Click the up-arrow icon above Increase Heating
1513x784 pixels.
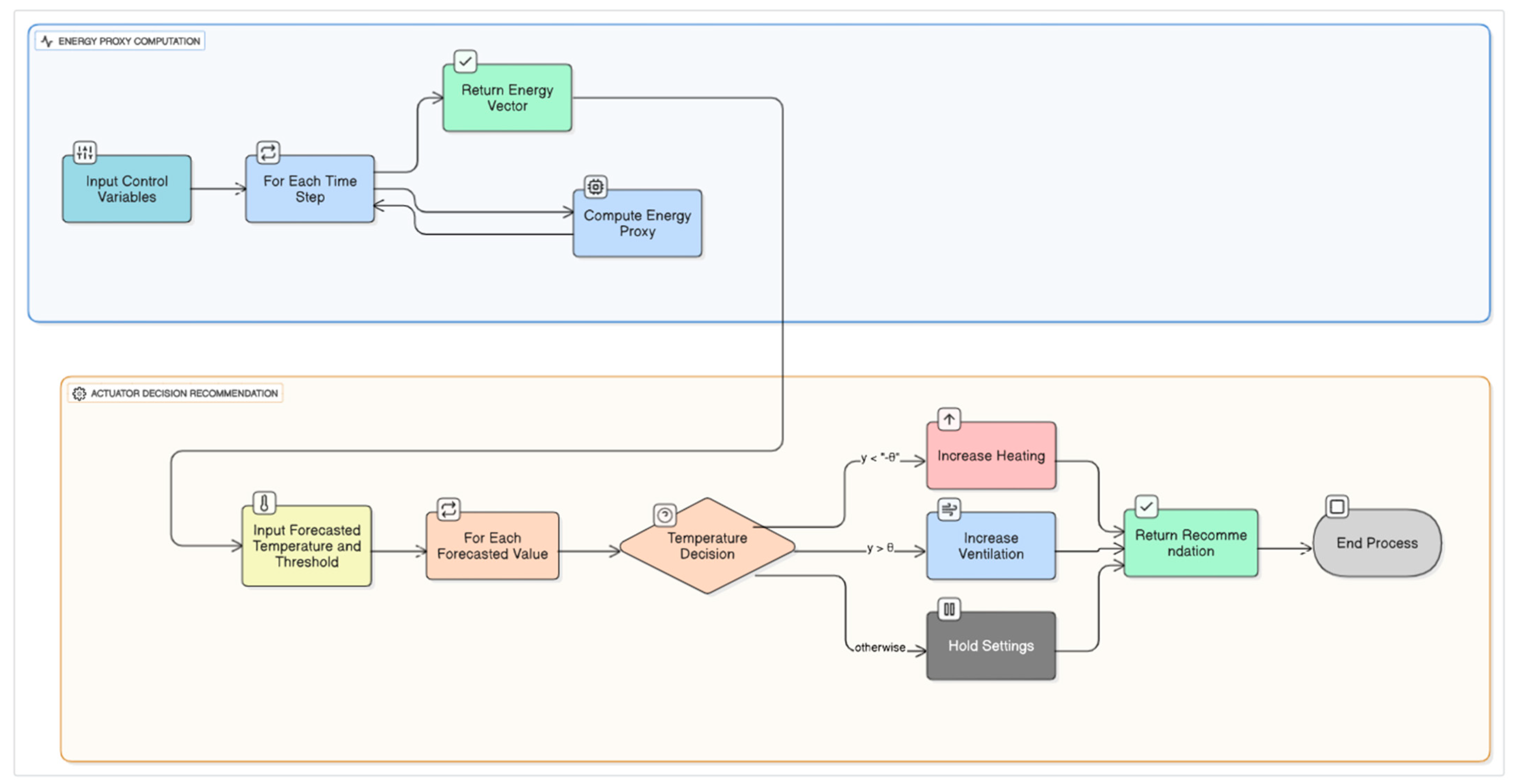[x=949, y=419]
